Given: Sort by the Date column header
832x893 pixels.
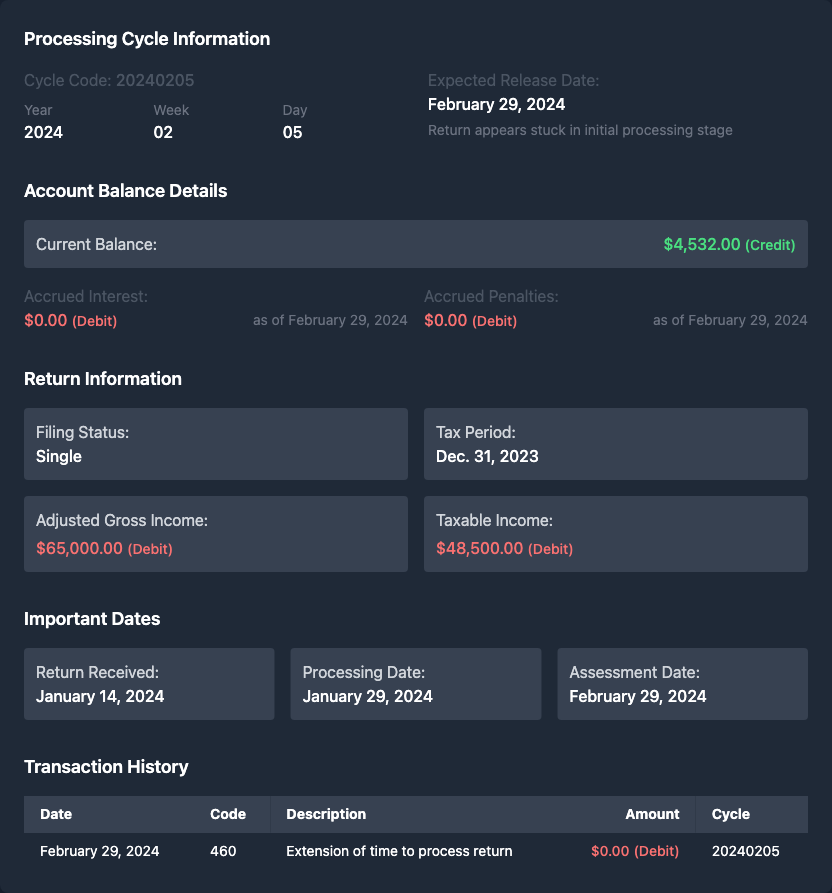Looking at the screenshot, I should pos(56,814).
